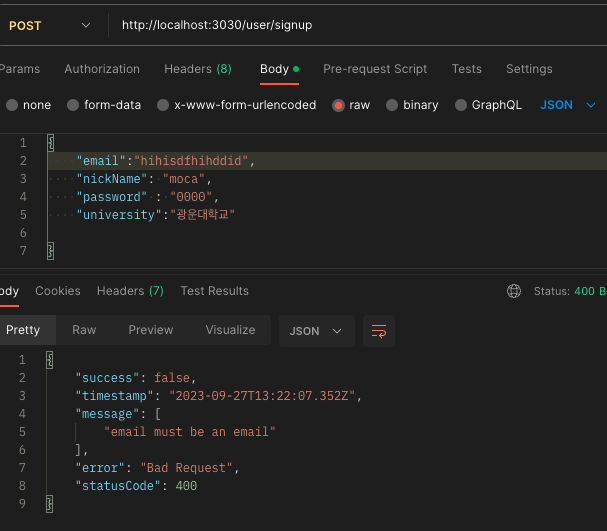Switch to the Tests tab
Image resolution: width=607 pixels, height=531 pixels.
[x=466, y=69]
